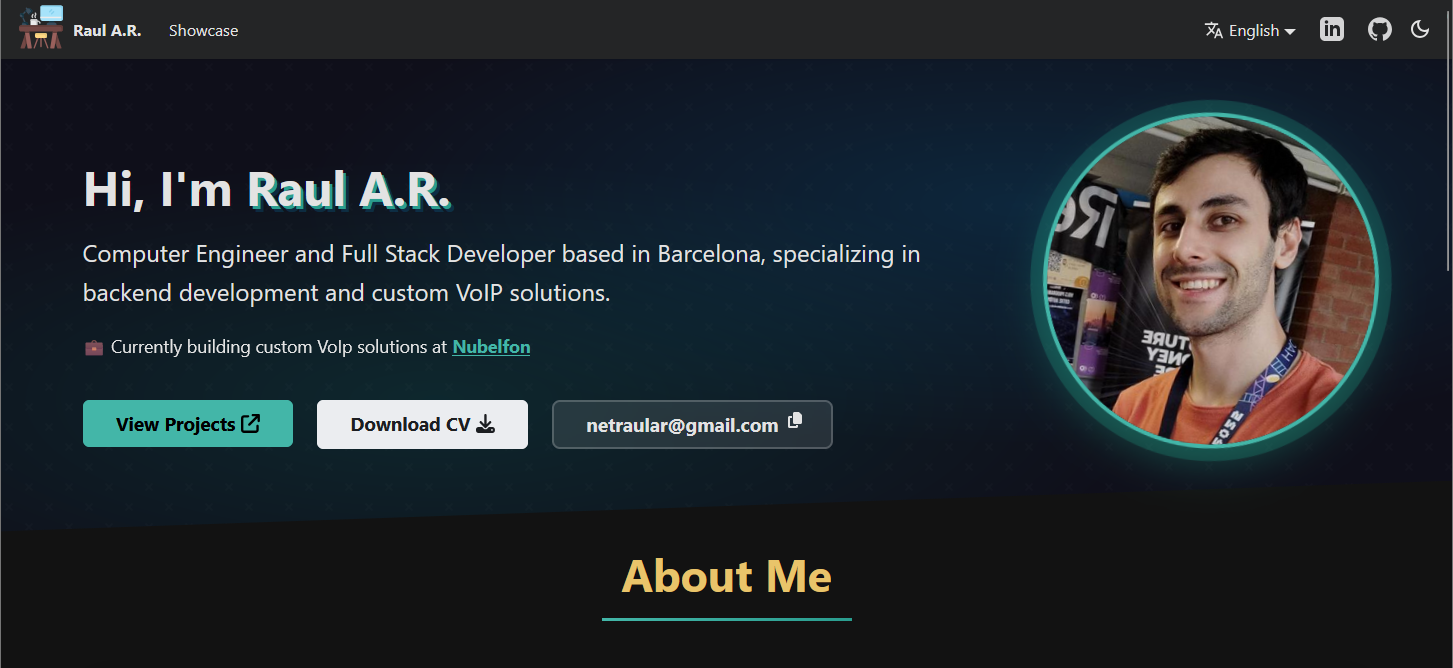Click the View Projects button
Screen dimensions: 1453x668
[187, 423]
